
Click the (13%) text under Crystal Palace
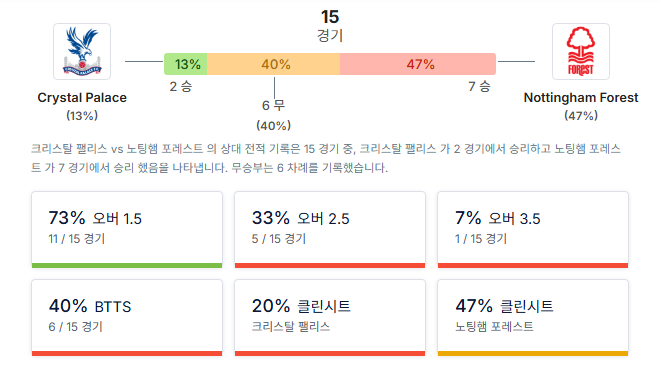82,115
